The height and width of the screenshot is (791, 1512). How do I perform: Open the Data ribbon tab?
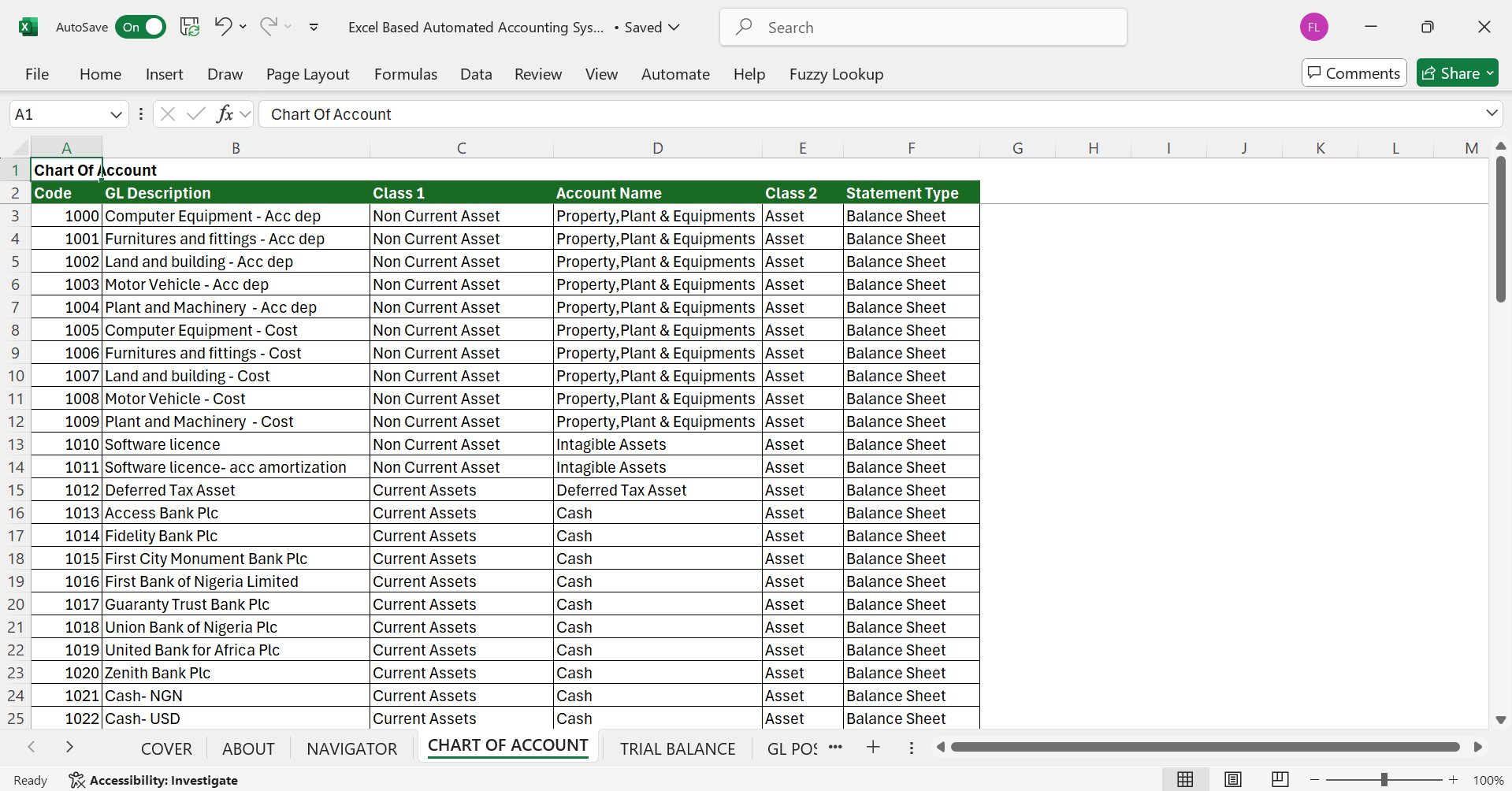[476, 74]
